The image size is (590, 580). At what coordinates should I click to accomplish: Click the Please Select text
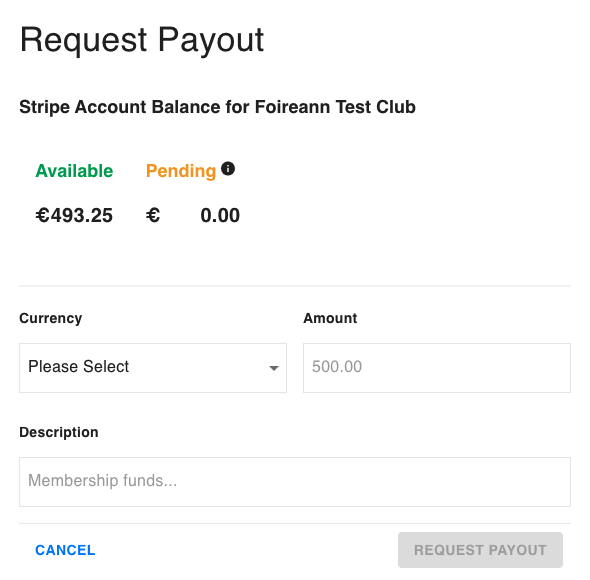tap(79, 367)
